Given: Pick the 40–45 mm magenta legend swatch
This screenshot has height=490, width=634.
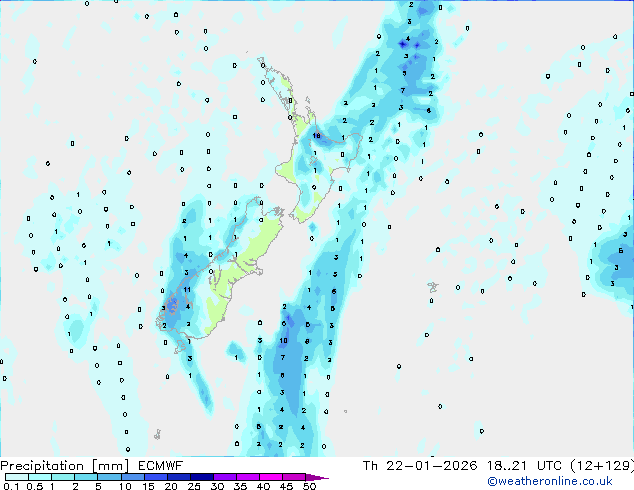Looking at the screenshot, I should [x=271, y=477].
